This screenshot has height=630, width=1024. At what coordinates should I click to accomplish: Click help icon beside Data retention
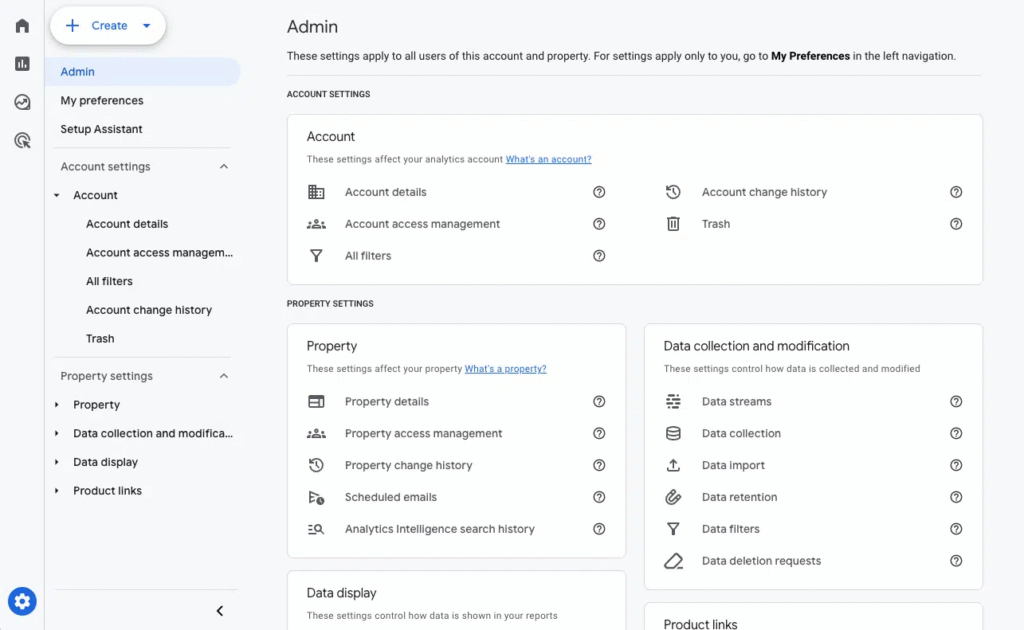(x=956, y=497)
